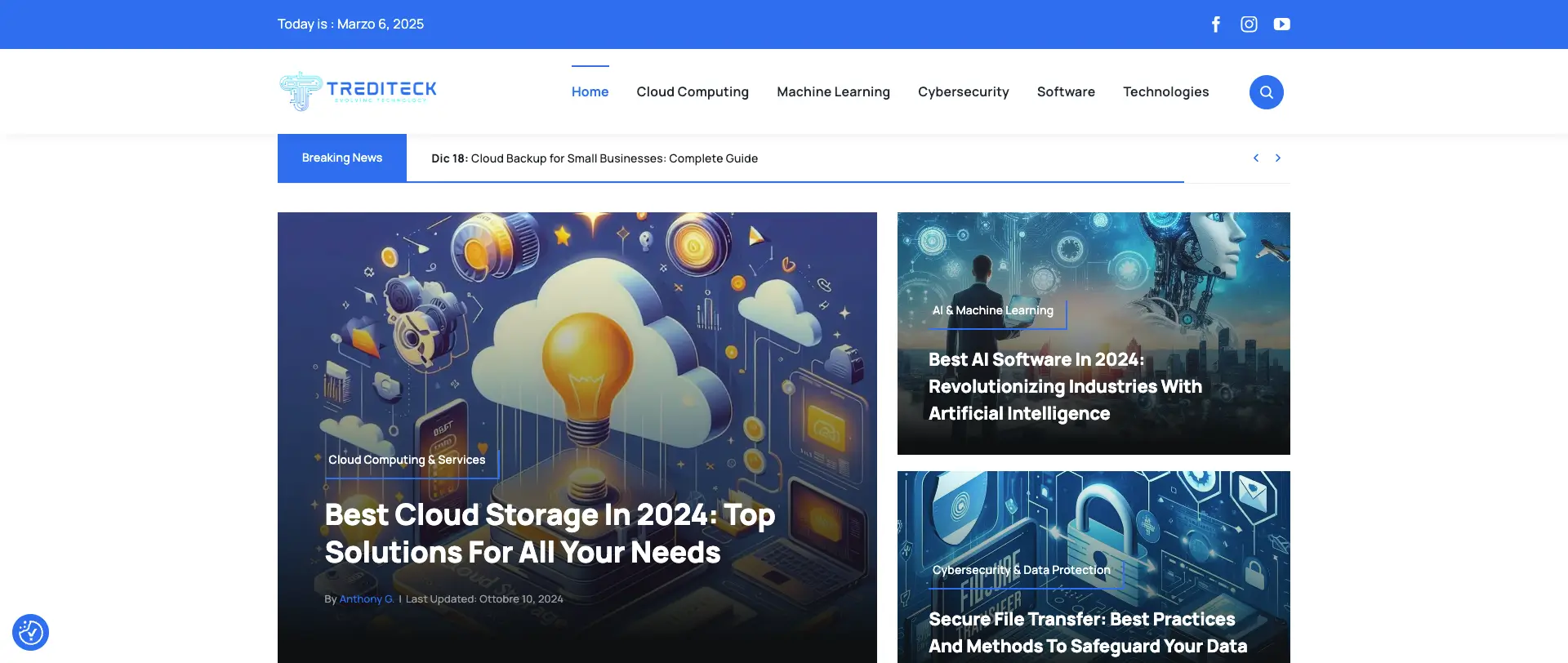Open Technologies from the top navigation
1568x663 pixels.
[x=1165, y=92]
